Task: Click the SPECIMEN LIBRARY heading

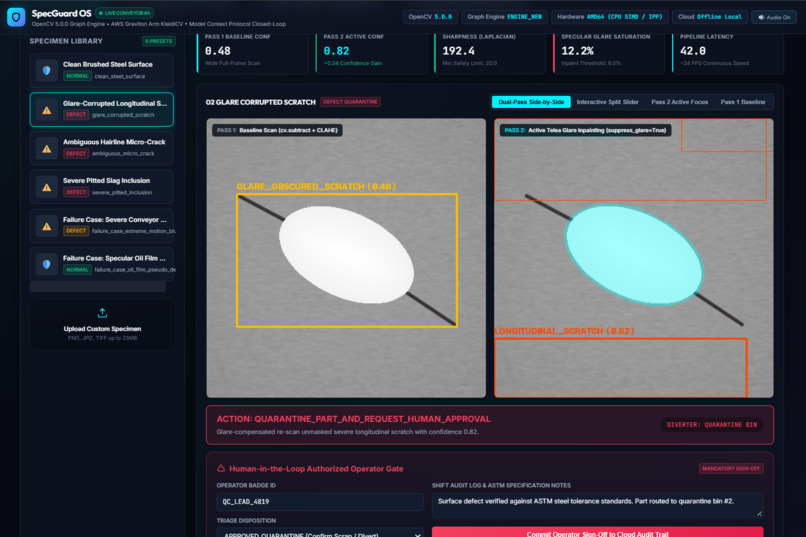Action: (66, 41)
